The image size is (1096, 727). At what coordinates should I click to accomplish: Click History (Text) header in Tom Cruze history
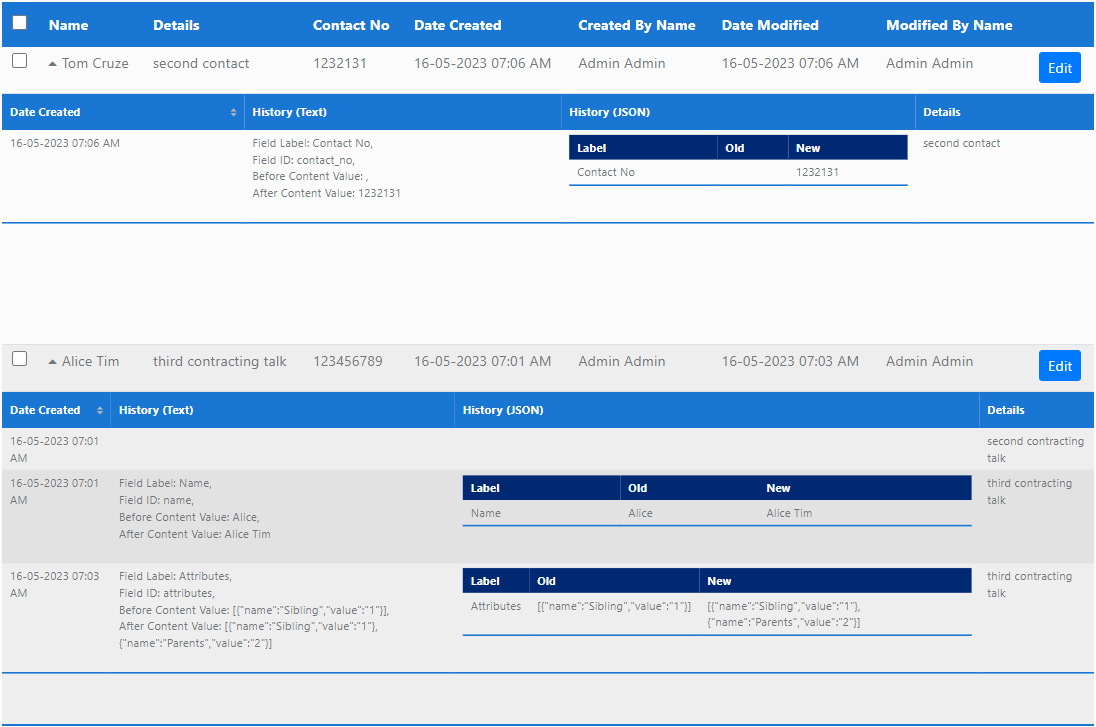(x=290, y=112)
